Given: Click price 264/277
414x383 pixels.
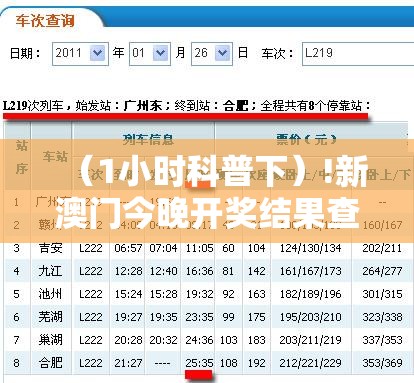Looking at the screenshot, I should [382, 271].
